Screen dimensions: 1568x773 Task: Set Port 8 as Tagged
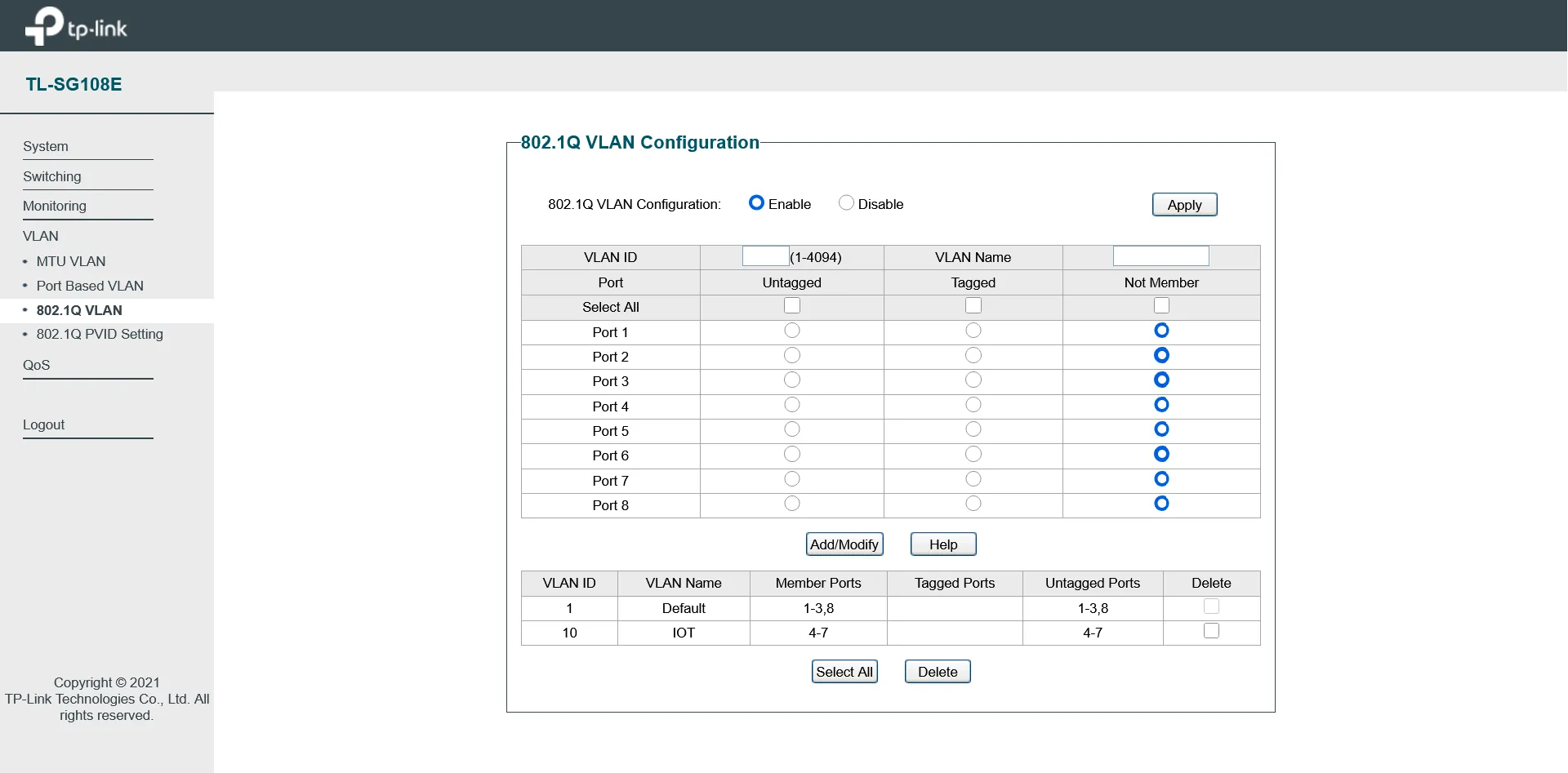pyautogui.click(x=973, y=504)
